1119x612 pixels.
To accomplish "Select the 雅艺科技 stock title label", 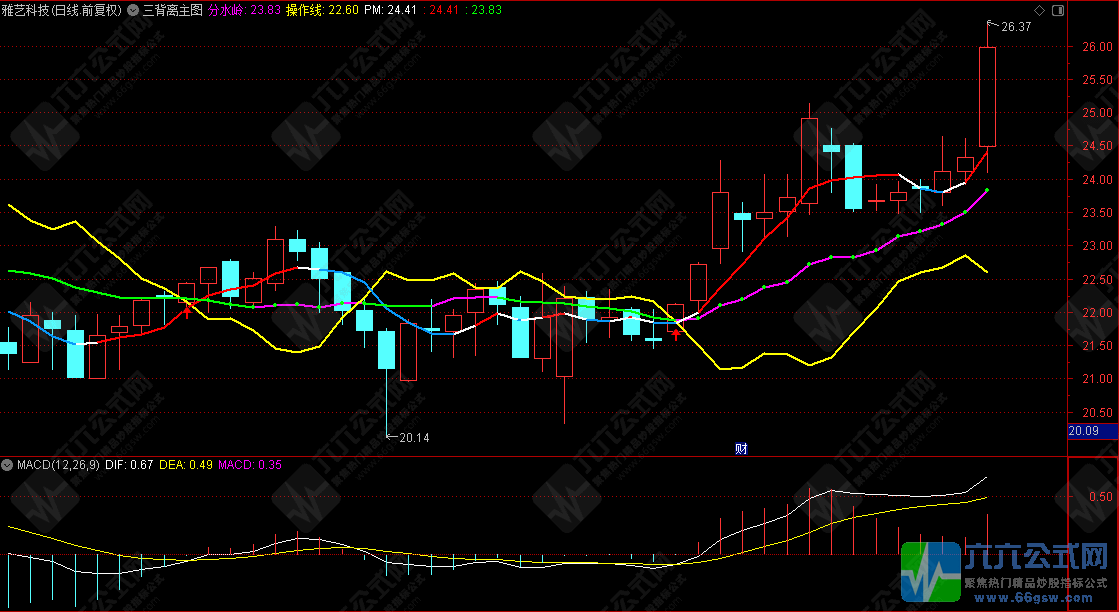I will pyautogui.click(x=62, y=11).
